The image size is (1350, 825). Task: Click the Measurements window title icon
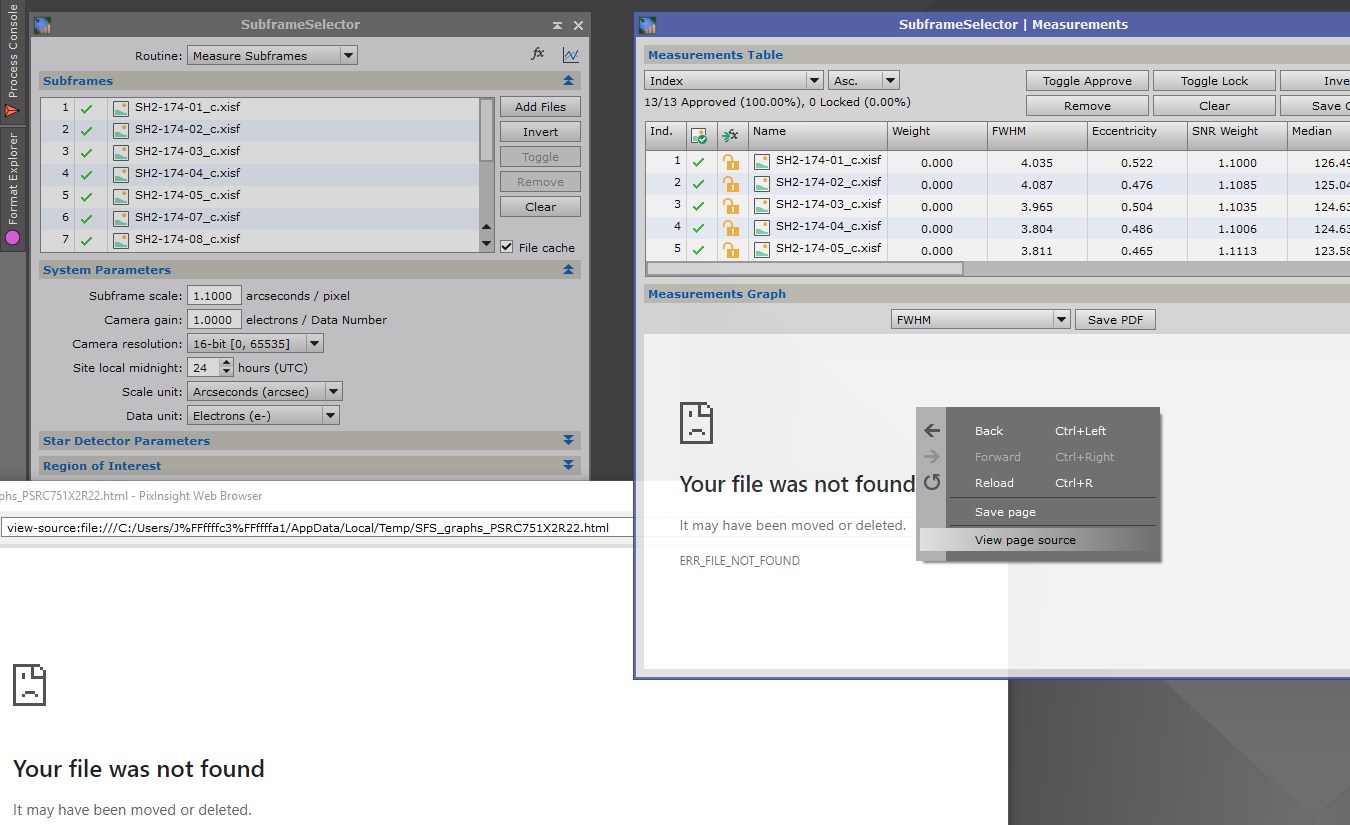[x=648, y=25]
